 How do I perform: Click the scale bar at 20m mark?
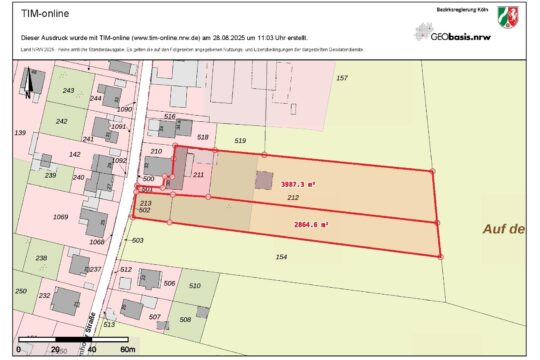(x=55, y=349)
